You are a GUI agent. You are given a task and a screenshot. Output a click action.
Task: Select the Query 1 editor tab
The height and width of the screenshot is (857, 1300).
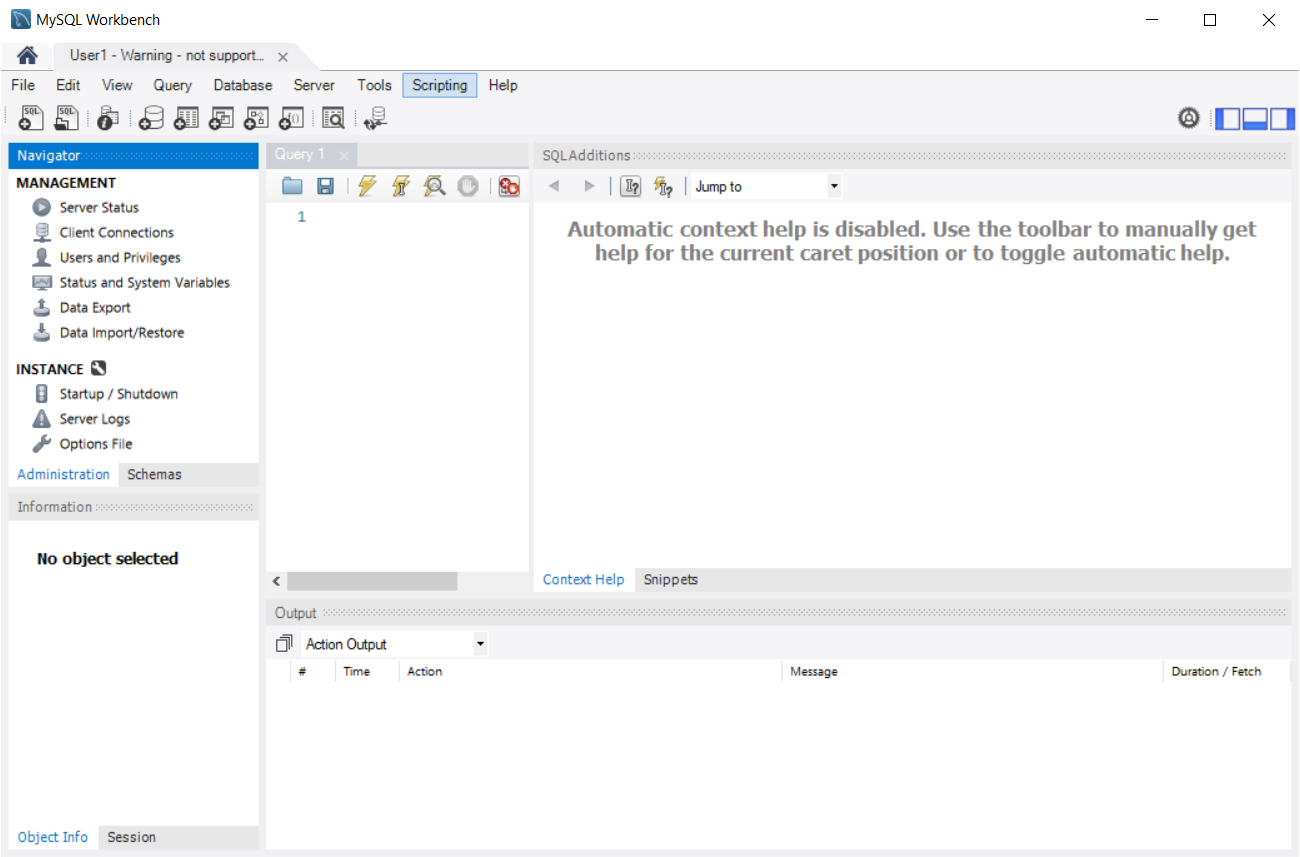point(301,154)
